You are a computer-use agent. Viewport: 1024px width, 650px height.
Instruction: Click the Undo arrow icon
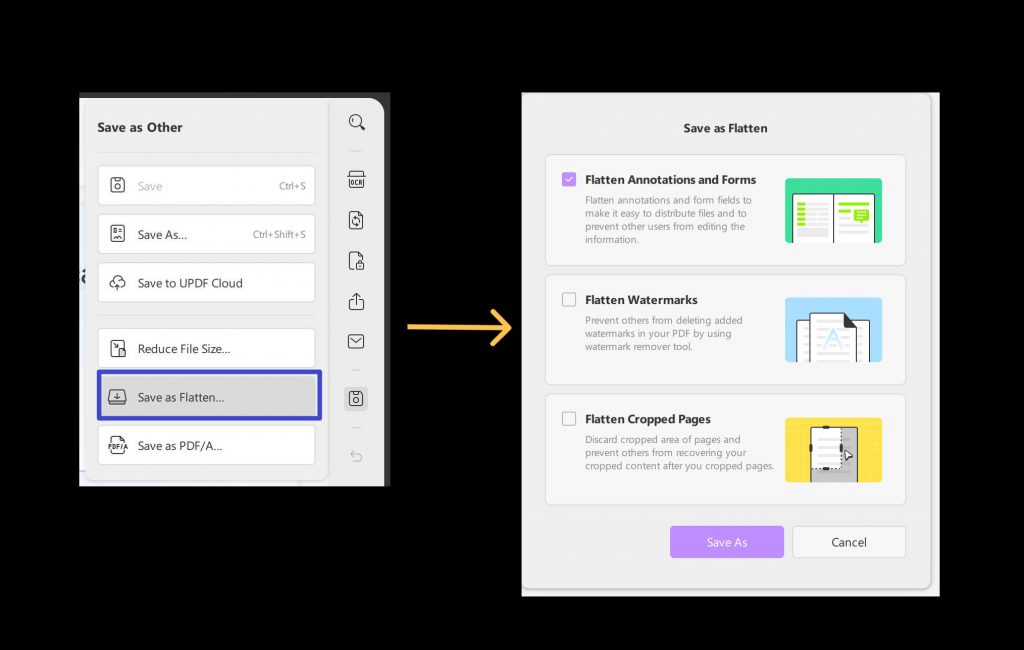point(356,456)
